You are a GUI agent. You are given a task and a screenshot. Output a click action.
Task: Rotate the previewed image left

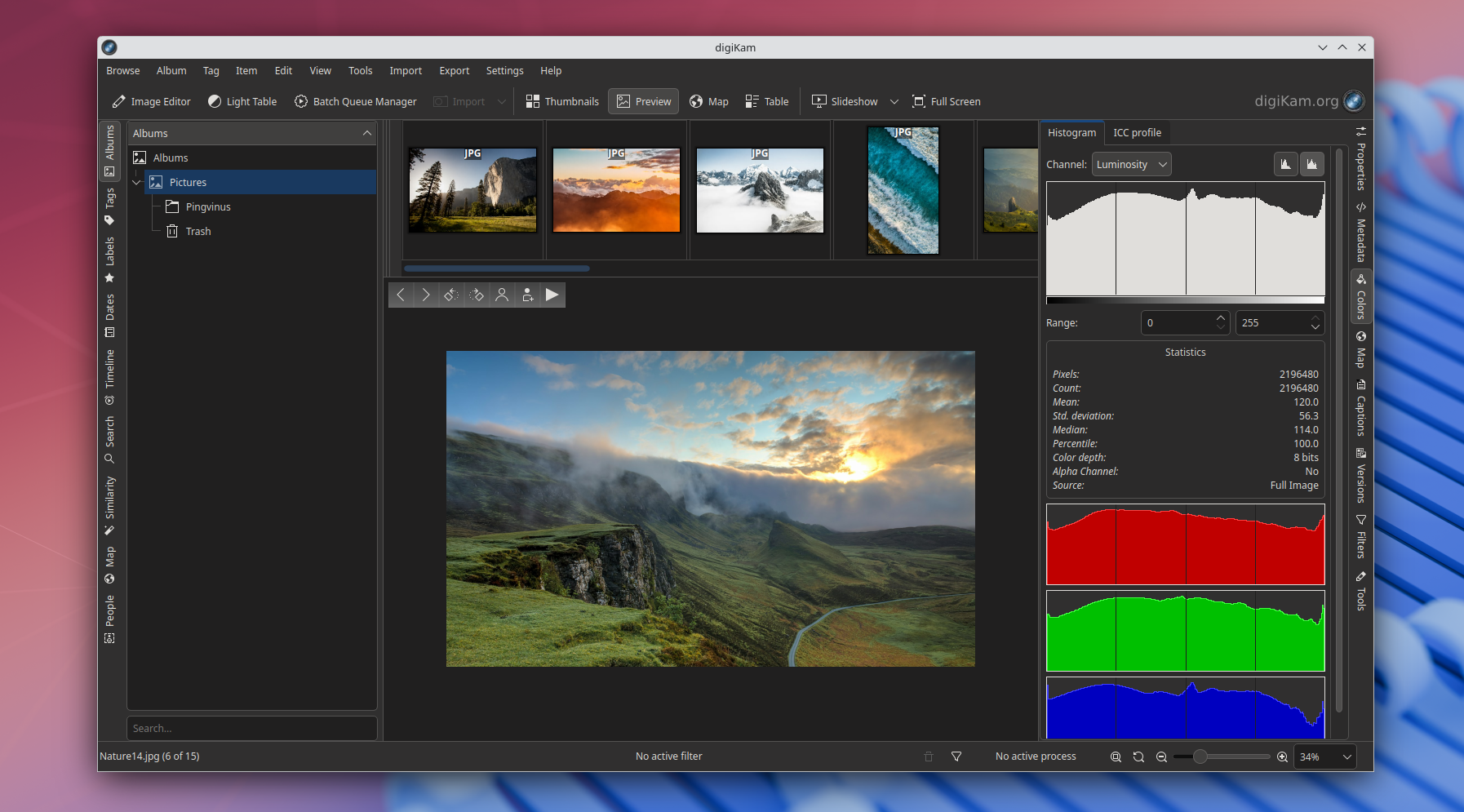[x=451, y=295]
